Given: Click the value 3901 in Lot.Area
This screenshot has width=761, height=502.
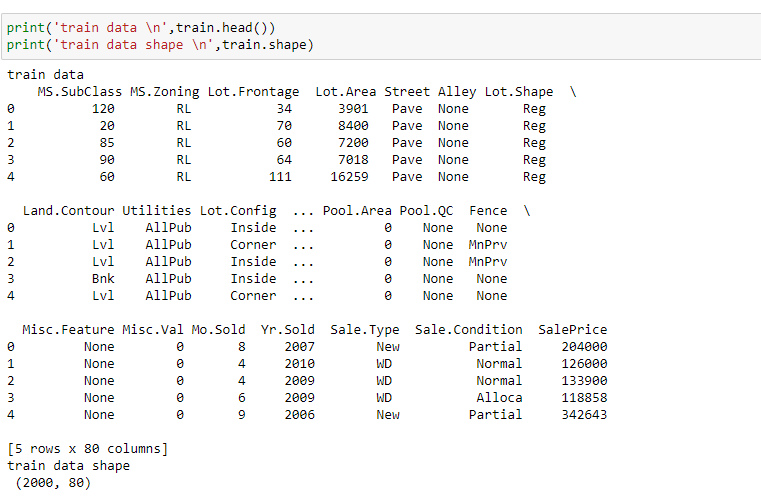Looking at the screenshot, I should click(353, 109).
